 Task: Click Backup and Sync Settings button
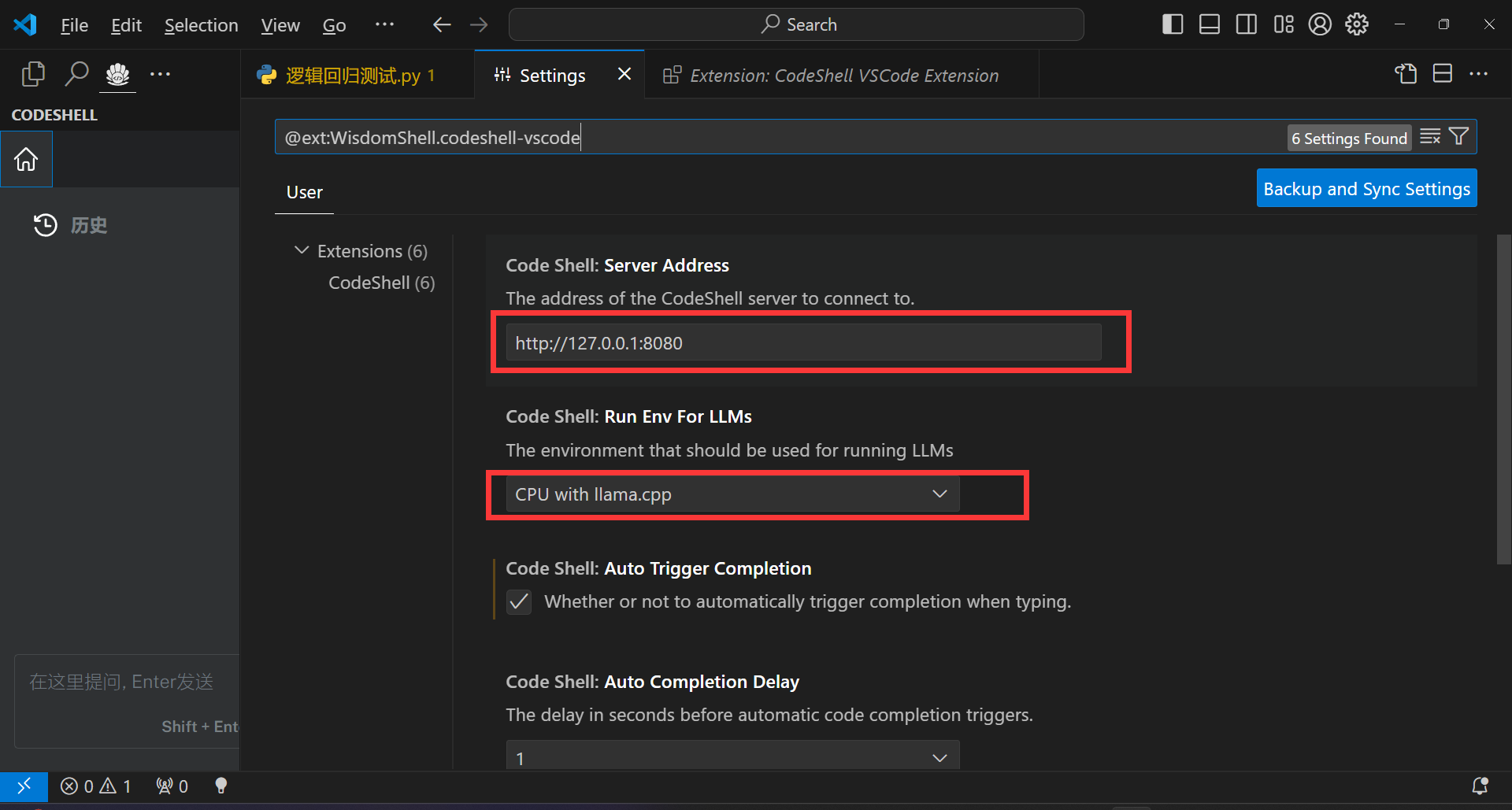pos(1366,189)
